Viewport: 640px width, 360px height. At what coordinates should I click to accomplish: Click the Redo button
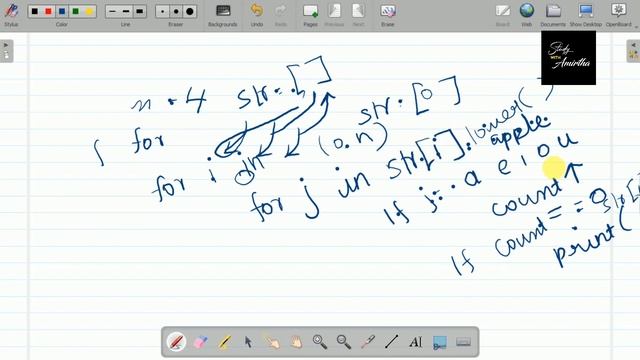pos(281,15)
